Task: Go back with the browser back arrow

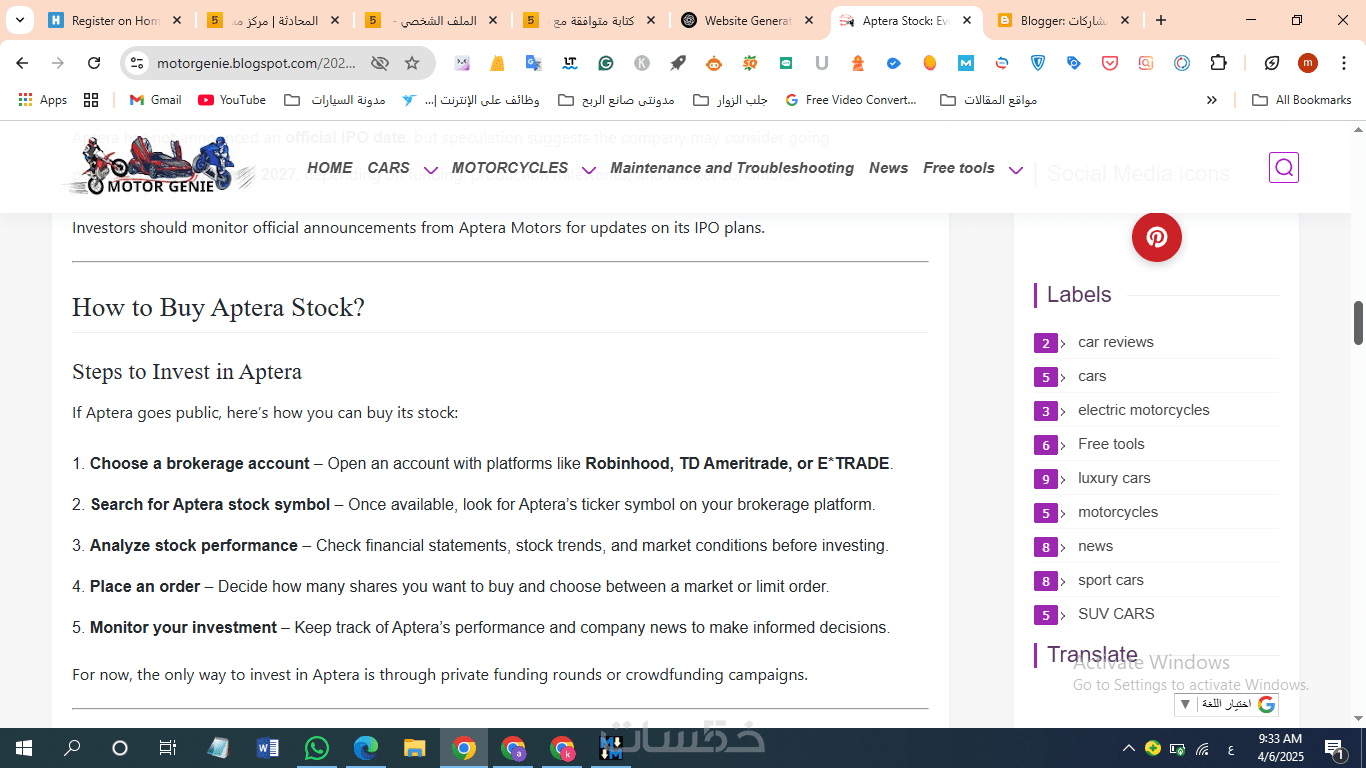Action: 22,63
